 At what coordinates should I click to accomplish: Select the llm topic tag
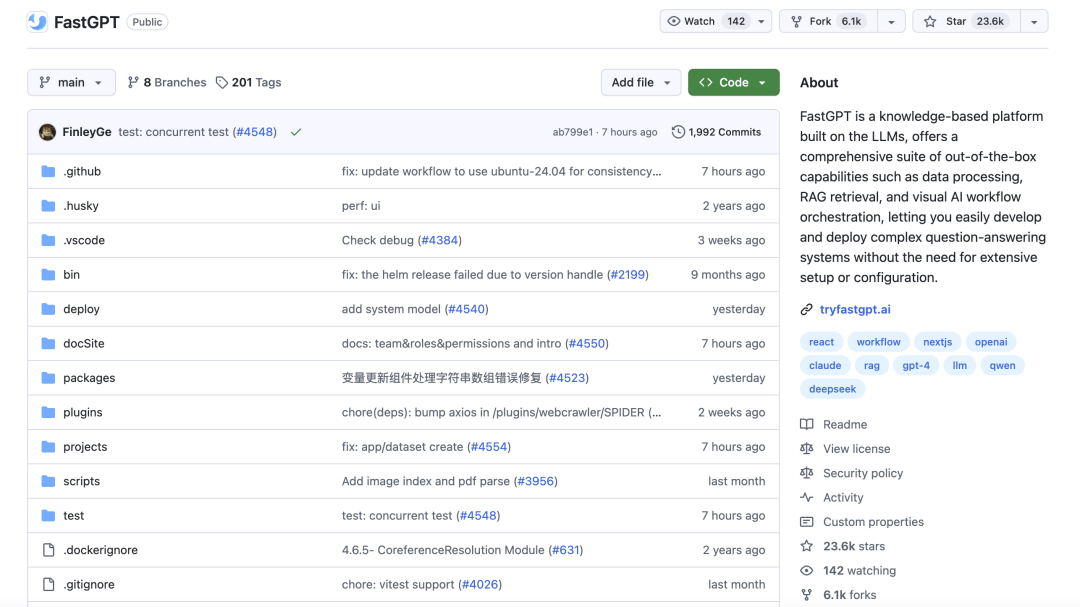tap(959, 365)
